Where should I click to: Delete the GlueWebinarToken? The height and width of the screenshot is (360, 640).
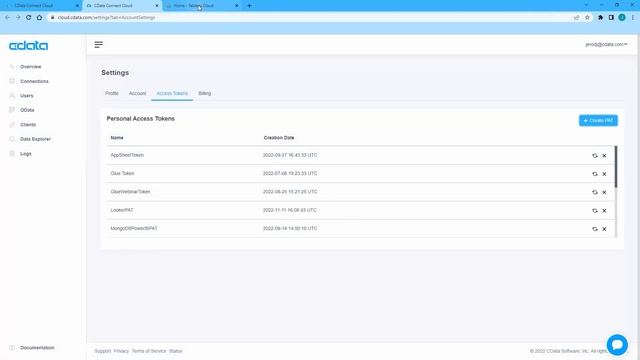[x=604, y=192]
